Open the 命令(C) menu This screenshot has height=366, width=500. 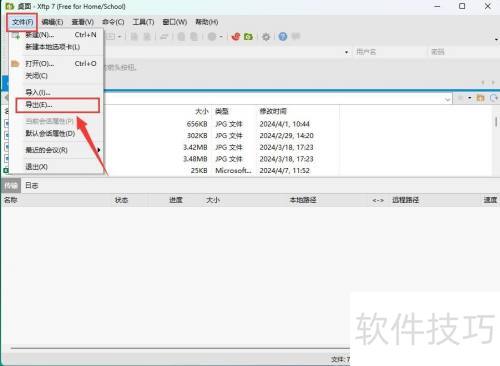click(x=113, y=22)
